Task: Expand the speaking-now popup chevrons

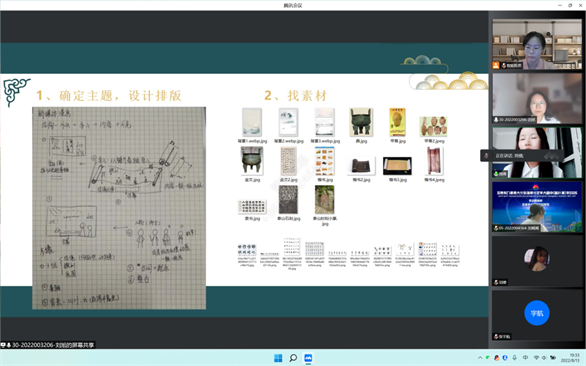Action: [551, 156]
